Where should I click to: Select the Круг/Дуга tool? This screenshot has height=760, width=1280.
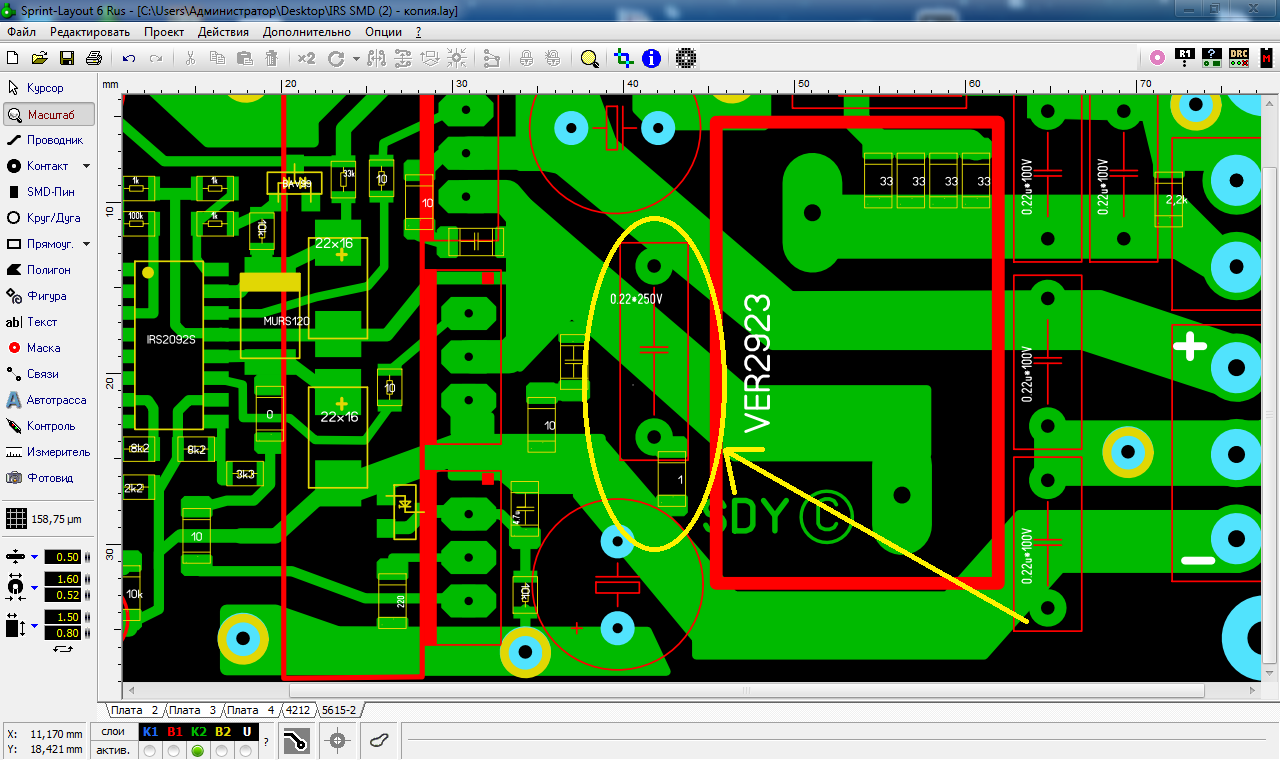48,218
